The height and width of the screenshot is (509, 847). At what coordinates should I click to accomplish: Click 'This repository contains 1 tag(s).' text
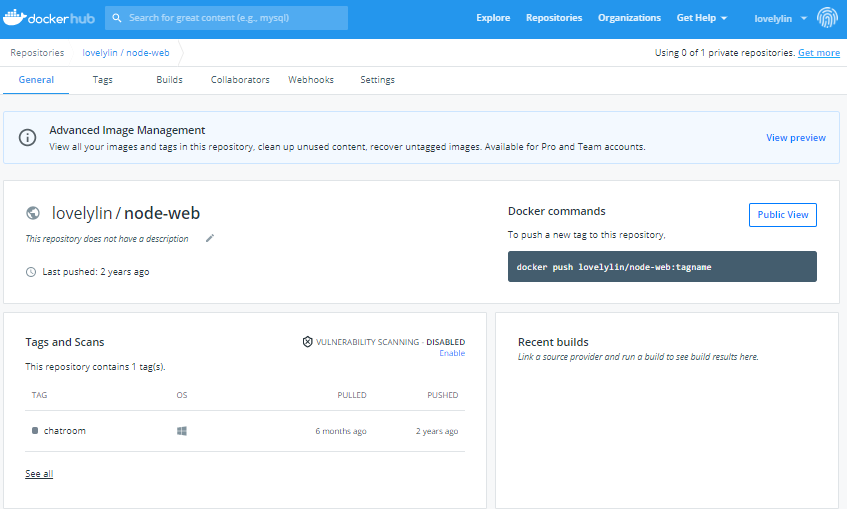95,367
